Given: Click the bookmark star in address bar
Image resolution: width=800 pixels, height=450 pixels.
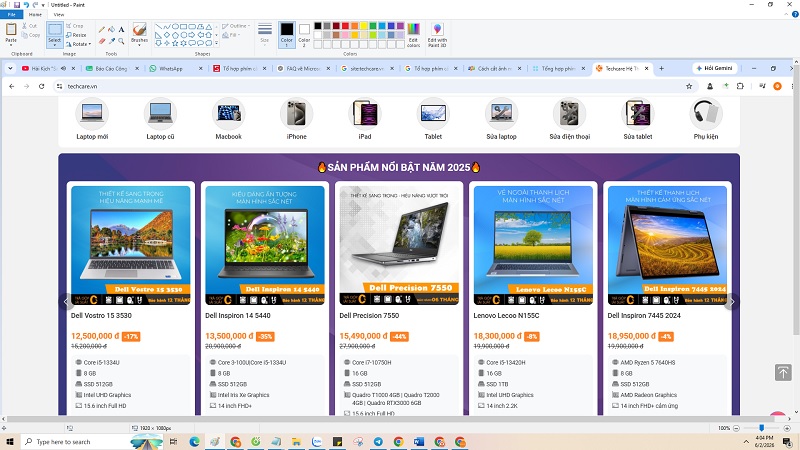Looking at the screenshot, I should [x=689, y=86].
